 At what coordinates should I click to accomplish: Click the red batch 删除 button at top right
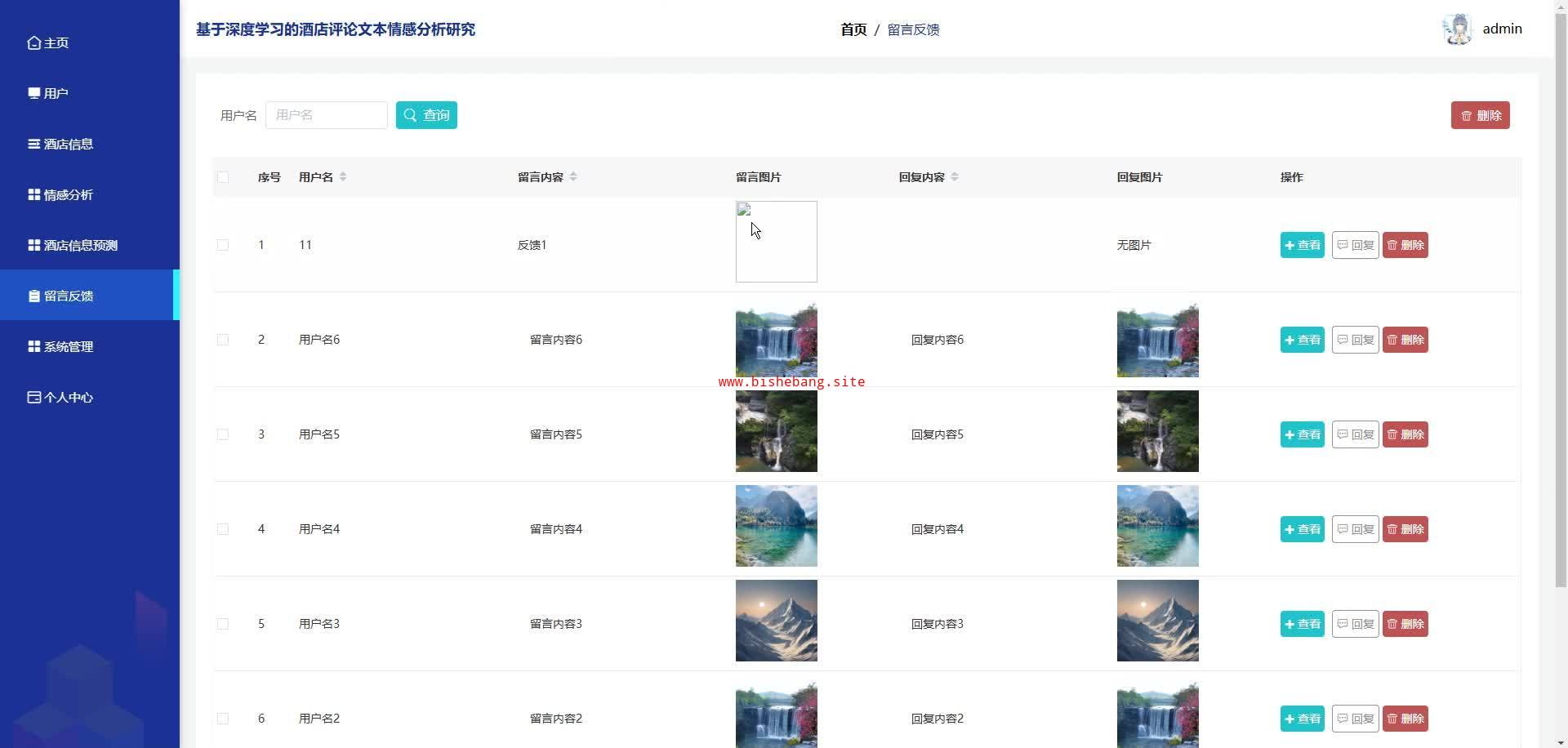coord(1480,115)
